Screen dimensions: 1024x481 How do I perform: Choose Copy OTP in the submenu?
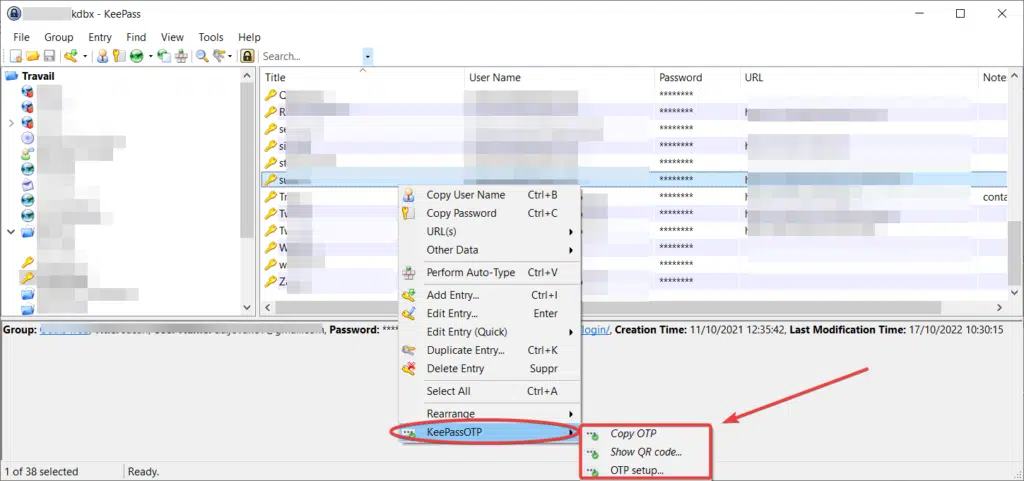pyautogui.click(x=645, y=434)
